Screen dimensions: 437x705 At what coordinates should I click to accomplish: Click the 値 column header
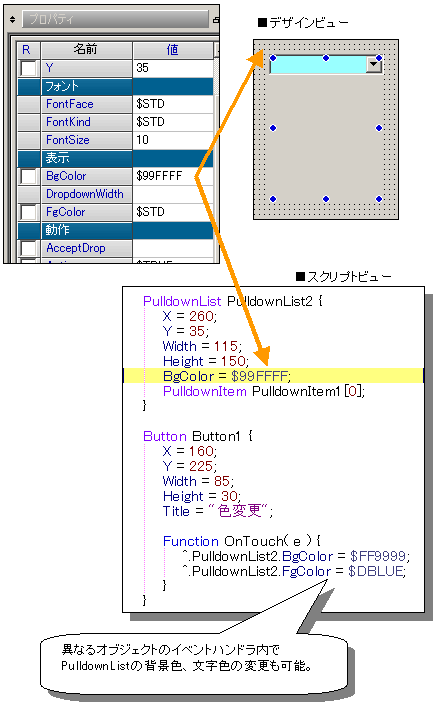click(x=173, y=50)
